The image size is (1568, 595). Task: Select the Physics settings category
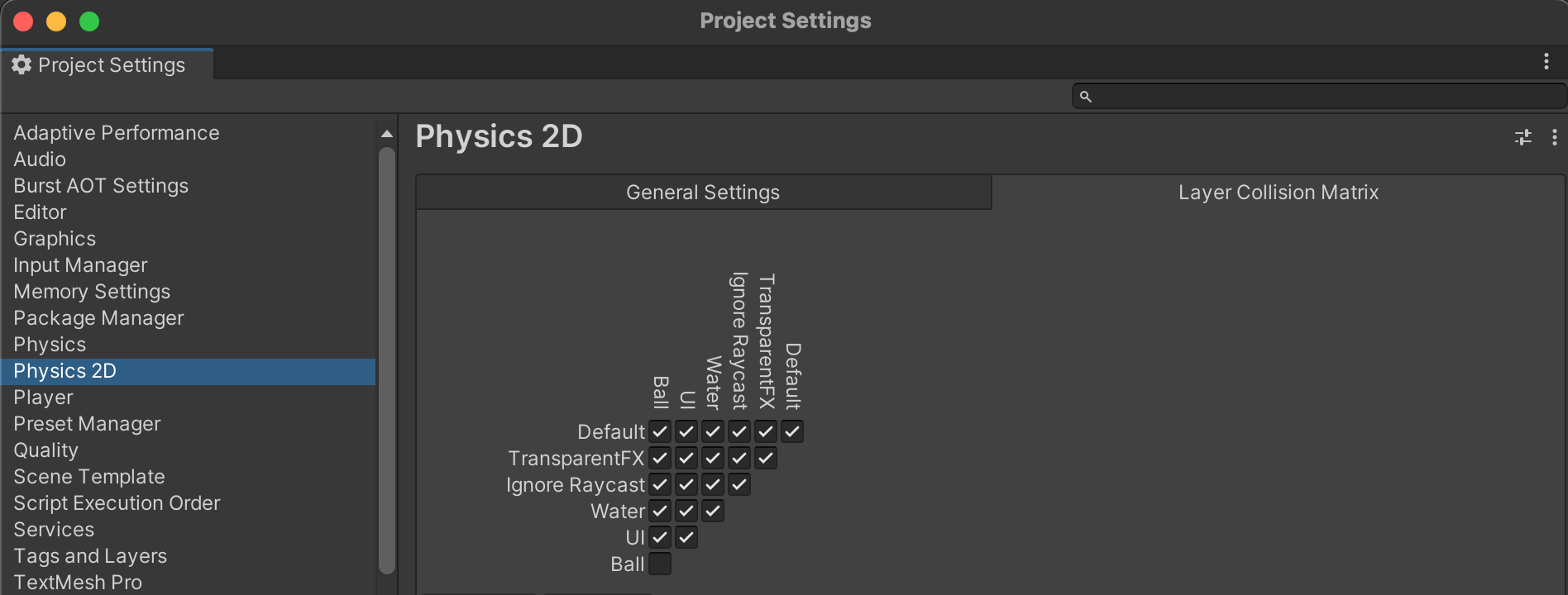point(50,345)
